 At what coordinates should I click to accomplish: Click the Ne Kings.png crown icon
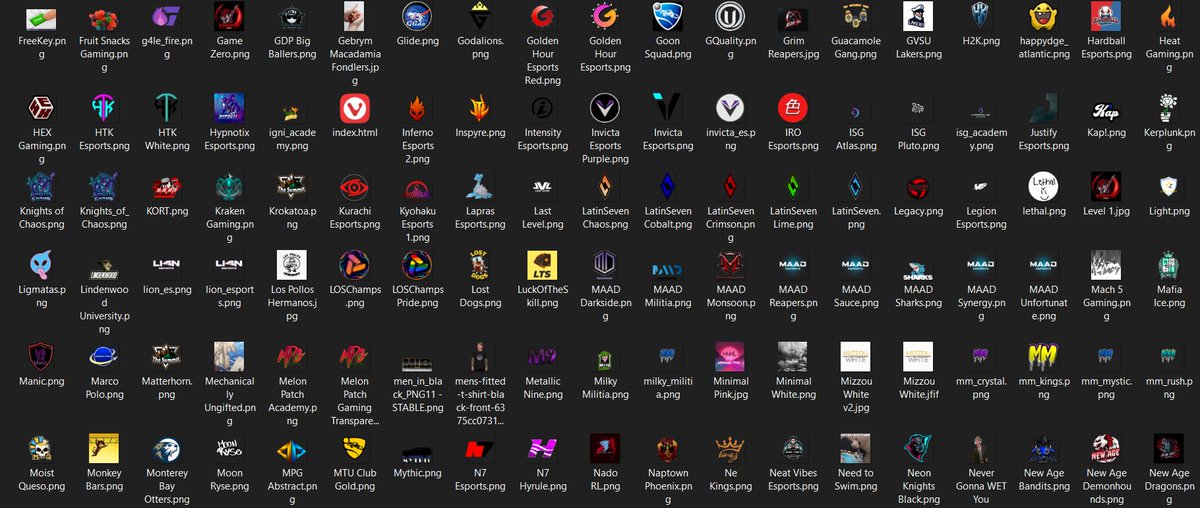[730, 448]
